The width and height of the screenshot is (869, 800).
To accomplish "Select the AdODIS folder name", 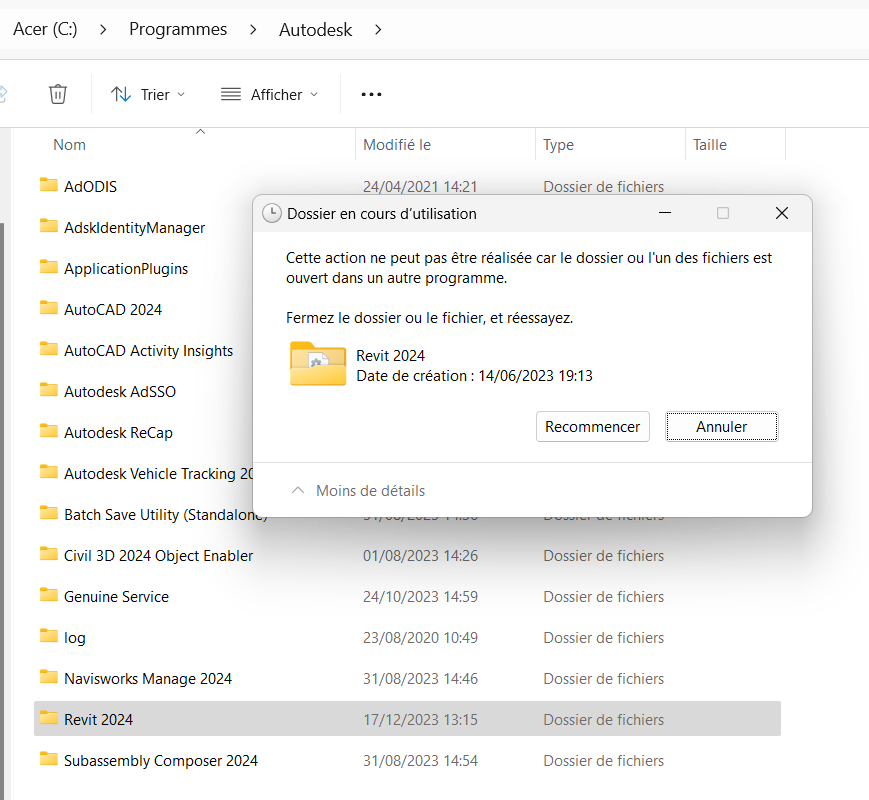I will coord(90,187).
